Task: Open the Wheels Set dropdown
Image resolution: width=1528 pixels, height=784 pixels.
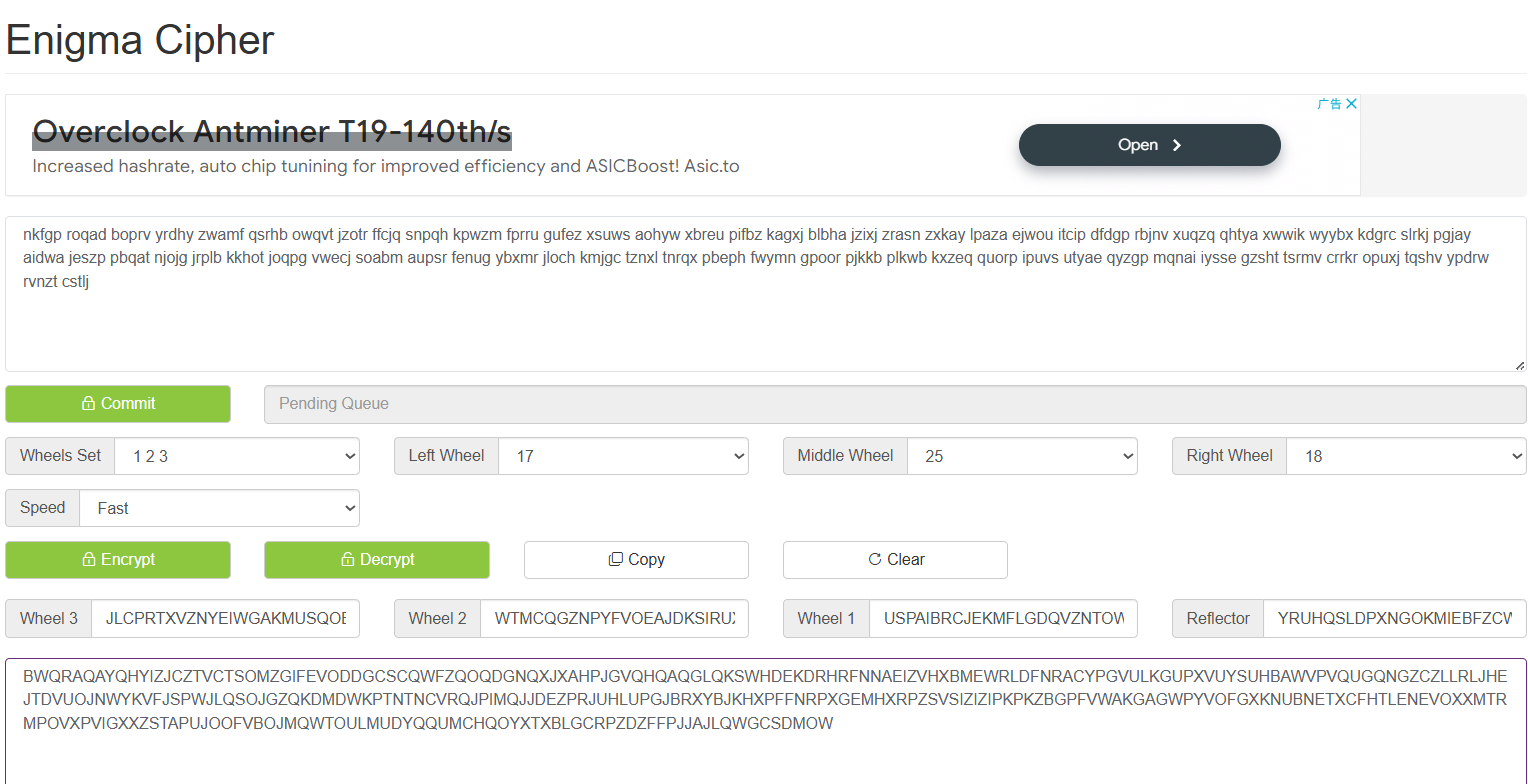Action: click(x=237, y=456)
